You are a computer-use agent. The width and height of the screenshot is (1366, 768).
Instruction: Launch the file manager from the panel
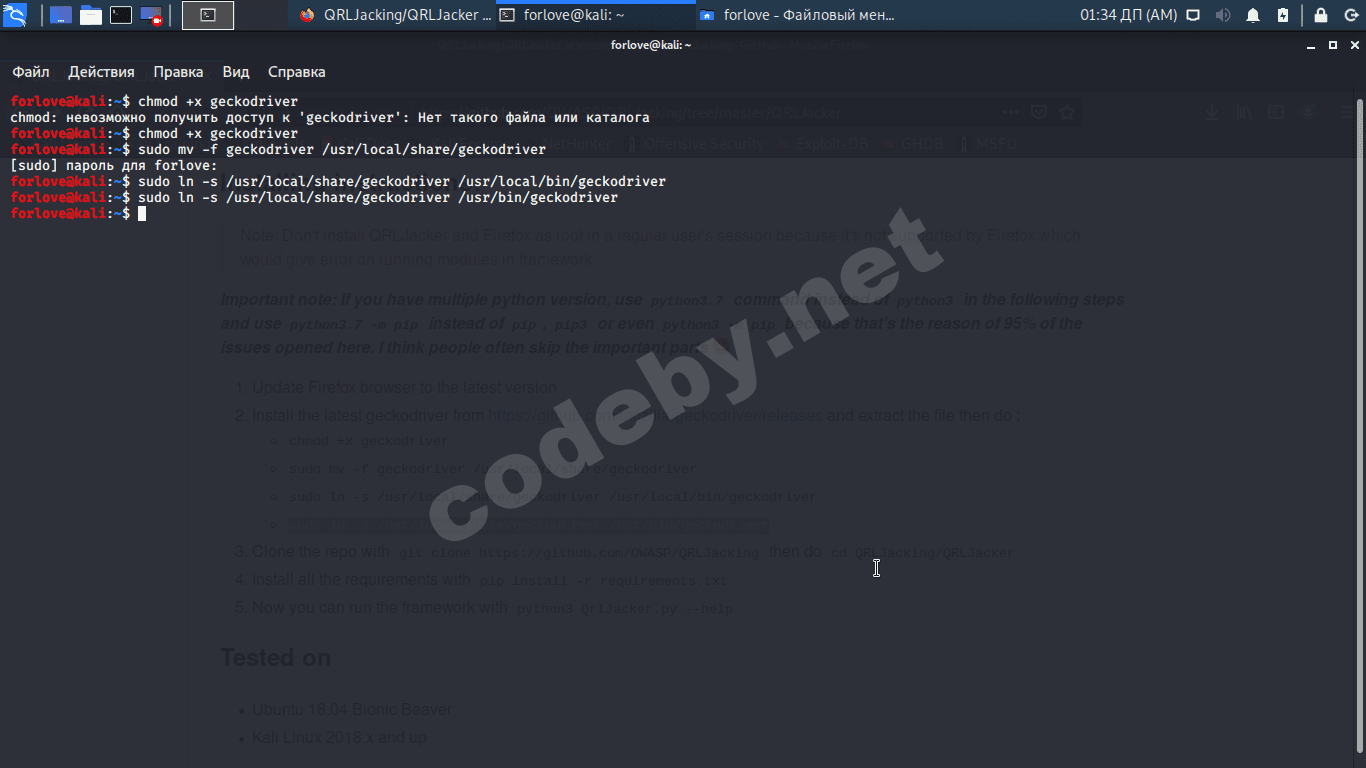pos(91,15)
